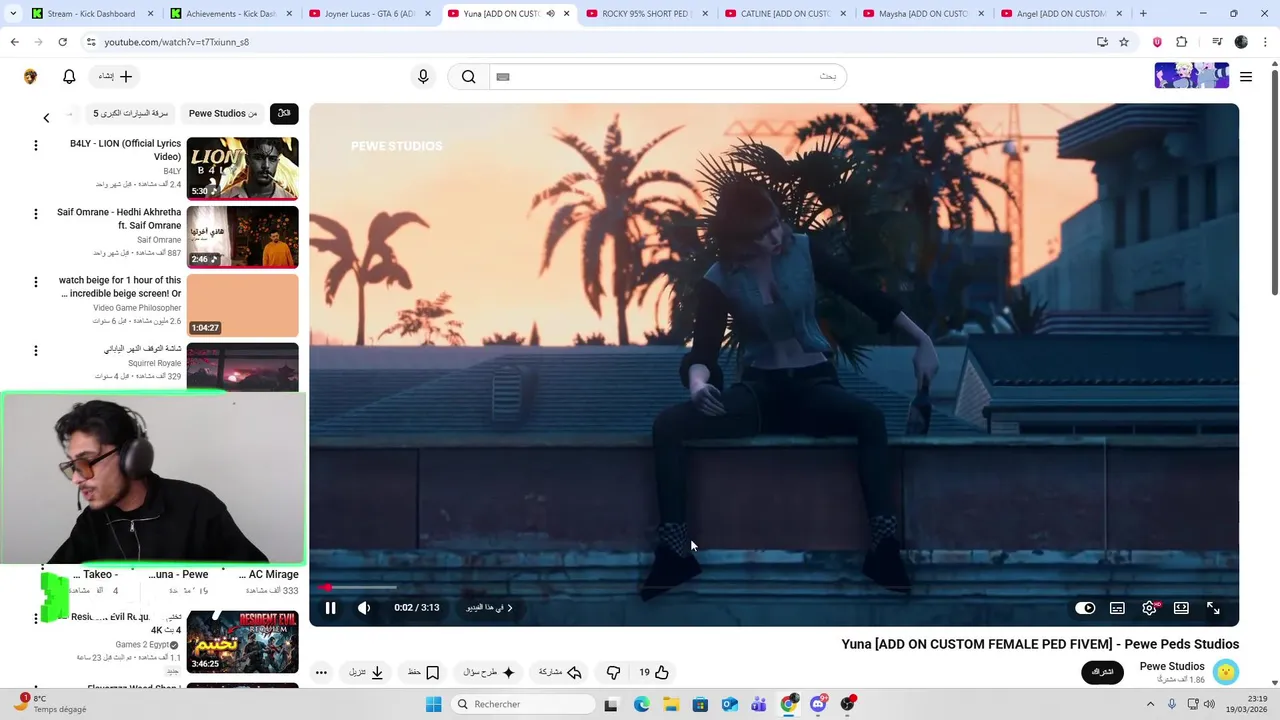
Task: Like the Yuna video
Action: click(x=653, y=672)
